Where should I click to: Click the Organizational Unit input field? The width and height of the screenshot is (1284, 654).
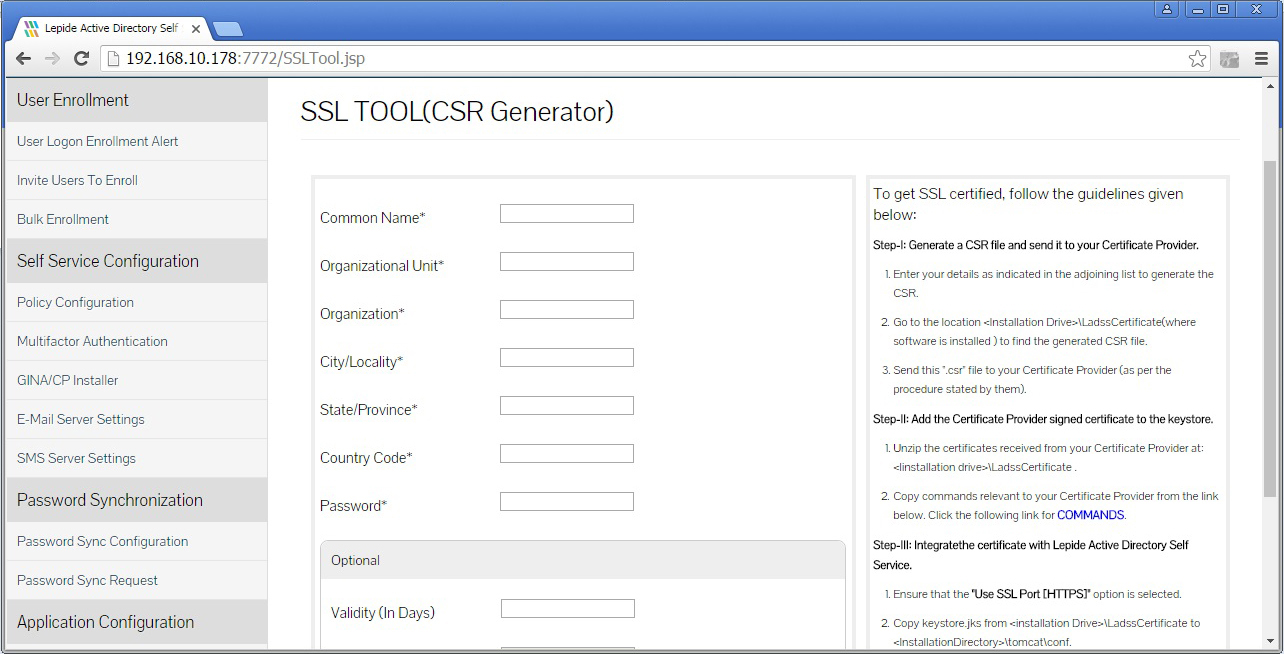click(567, 261)
